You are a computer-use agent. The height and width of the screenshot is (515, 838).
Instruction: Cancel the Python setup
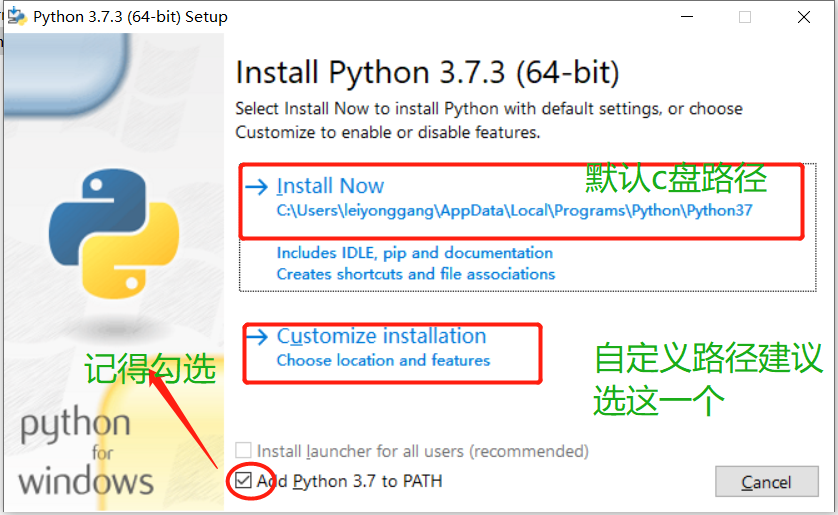click(766, 482)
